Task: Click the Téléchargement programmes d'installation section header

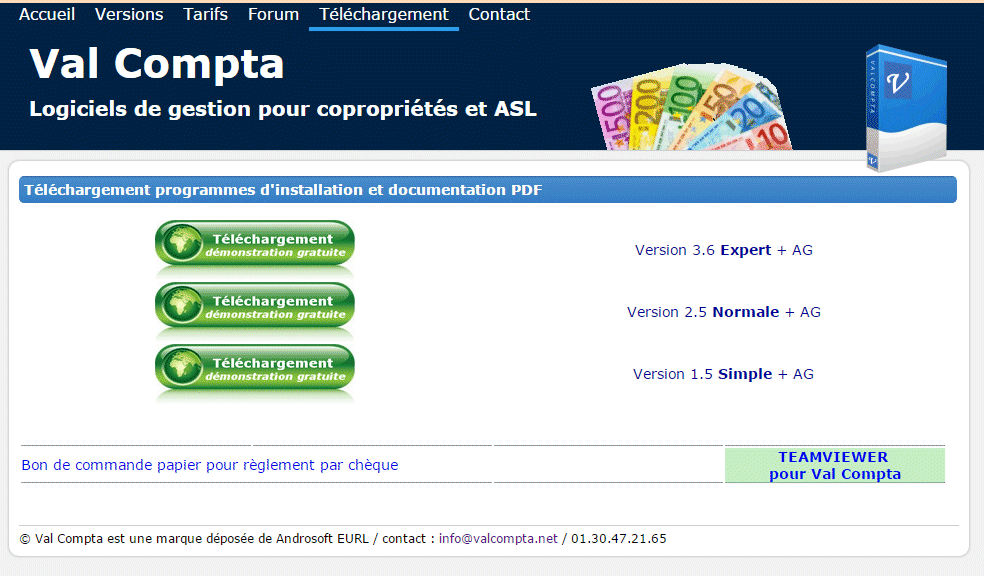Action: point(488,189)
